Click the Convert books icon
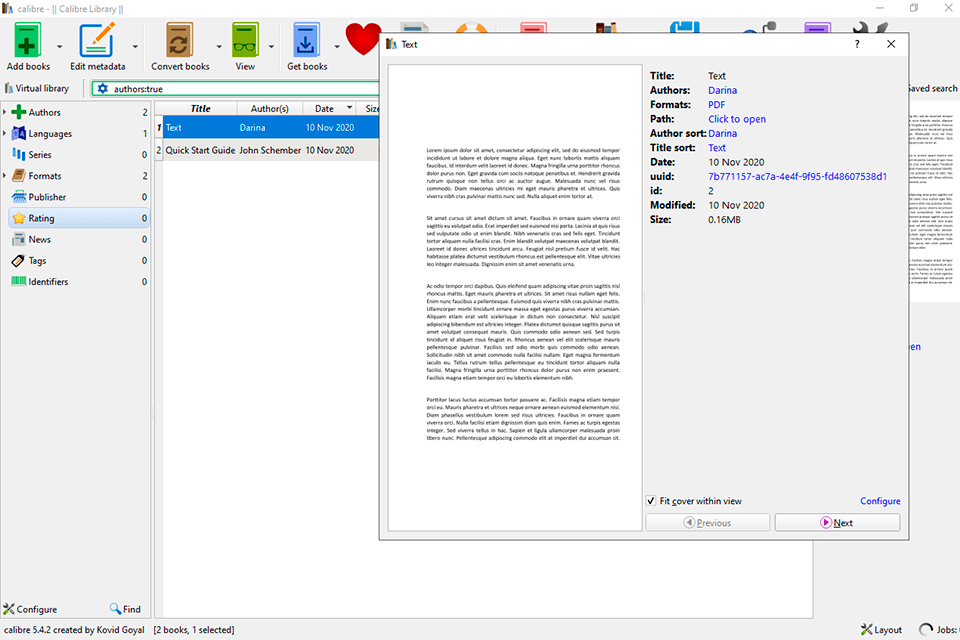 180,42
